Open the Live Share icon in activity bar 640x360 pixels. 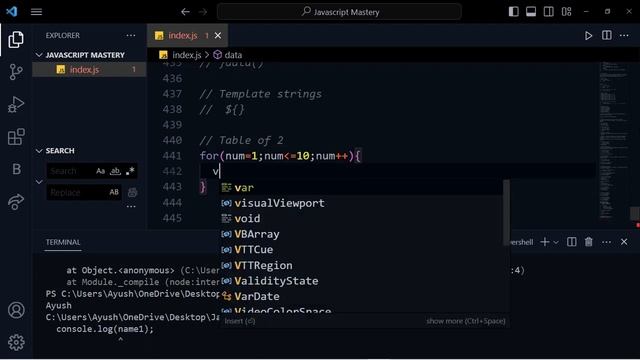pyautogui.click(x=16, y=202)
